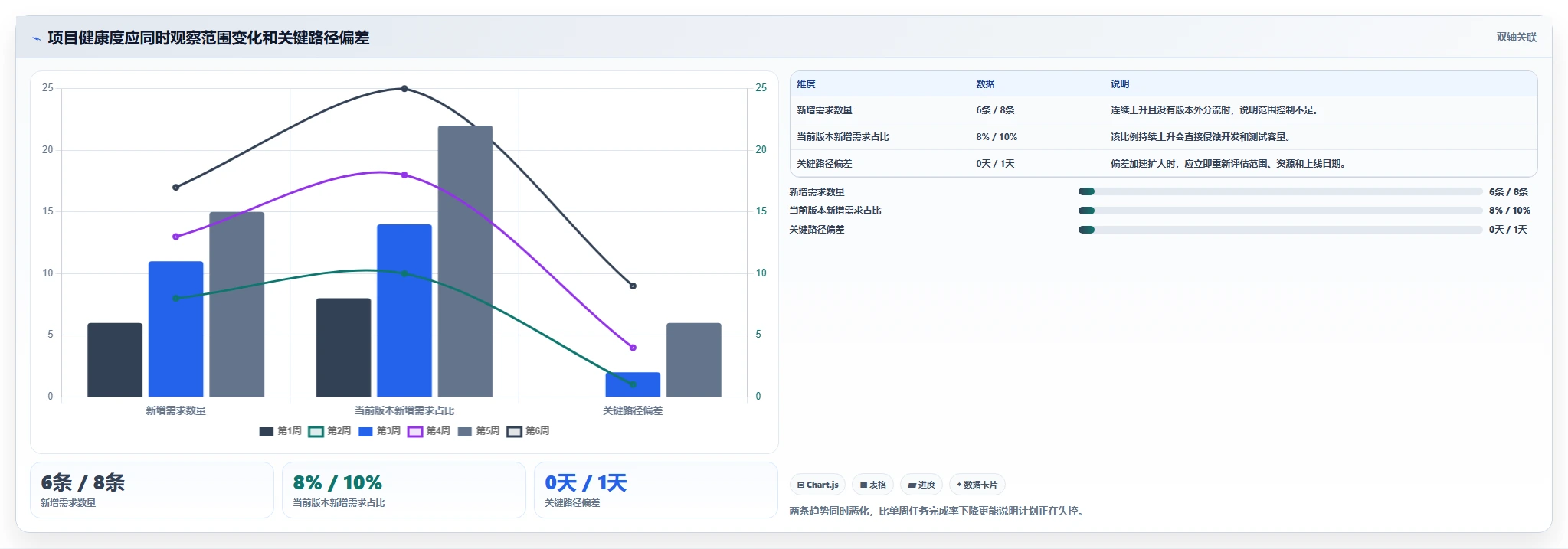Select the 6条 / 8条 summary card
This screenshot has height=549, width=1568.
152,490
